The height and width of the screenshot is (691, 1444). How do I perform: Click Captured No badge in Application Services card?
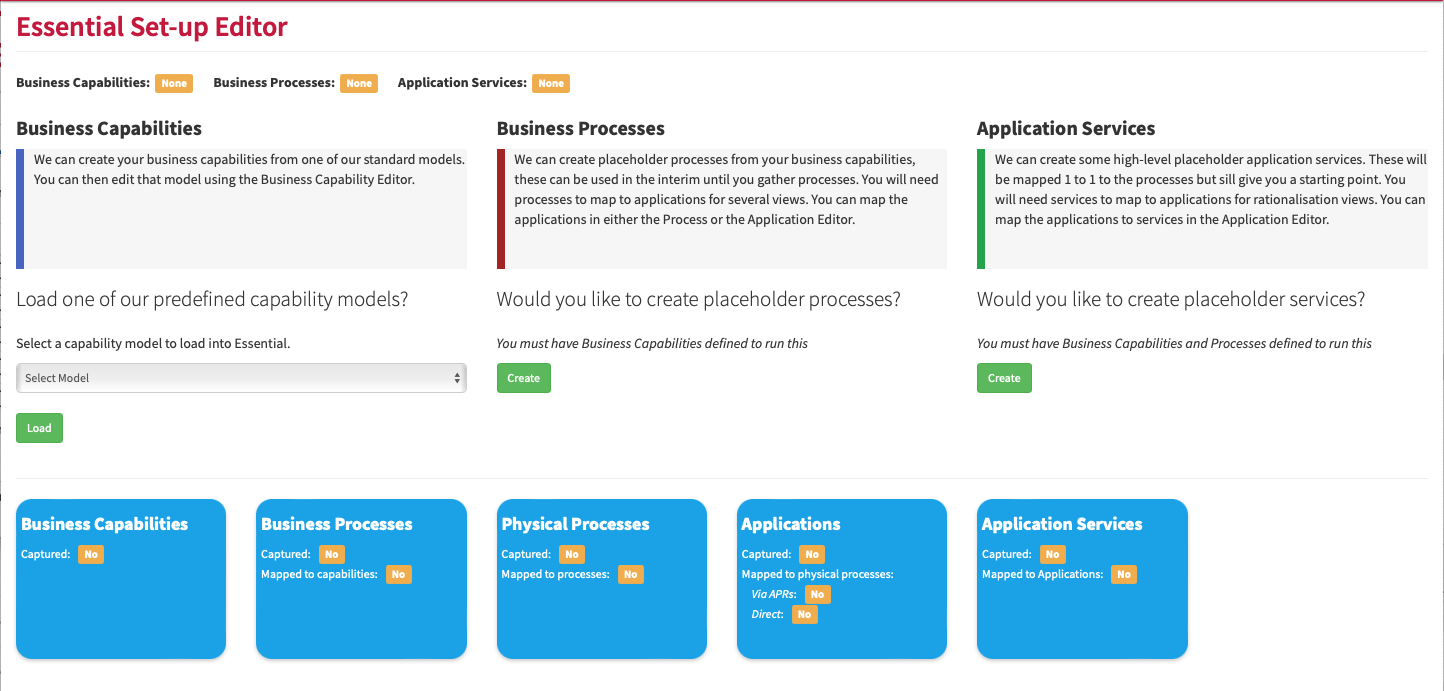tap(1052, 554)
